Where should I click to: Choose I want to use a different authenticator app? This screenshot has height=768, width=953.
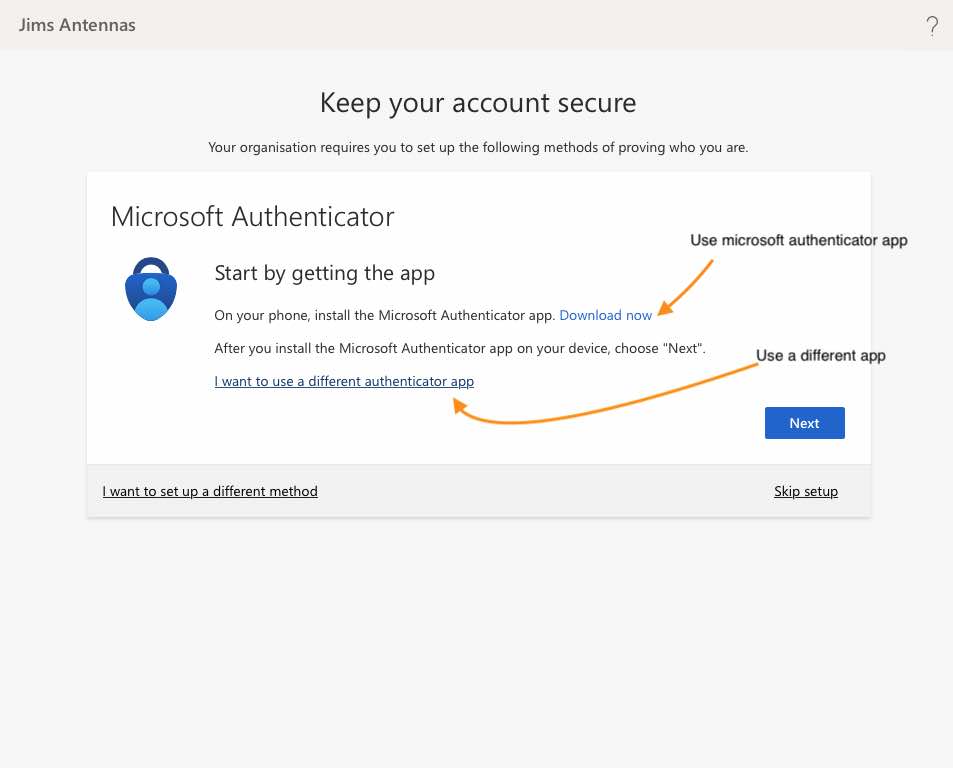pos(344,382)
